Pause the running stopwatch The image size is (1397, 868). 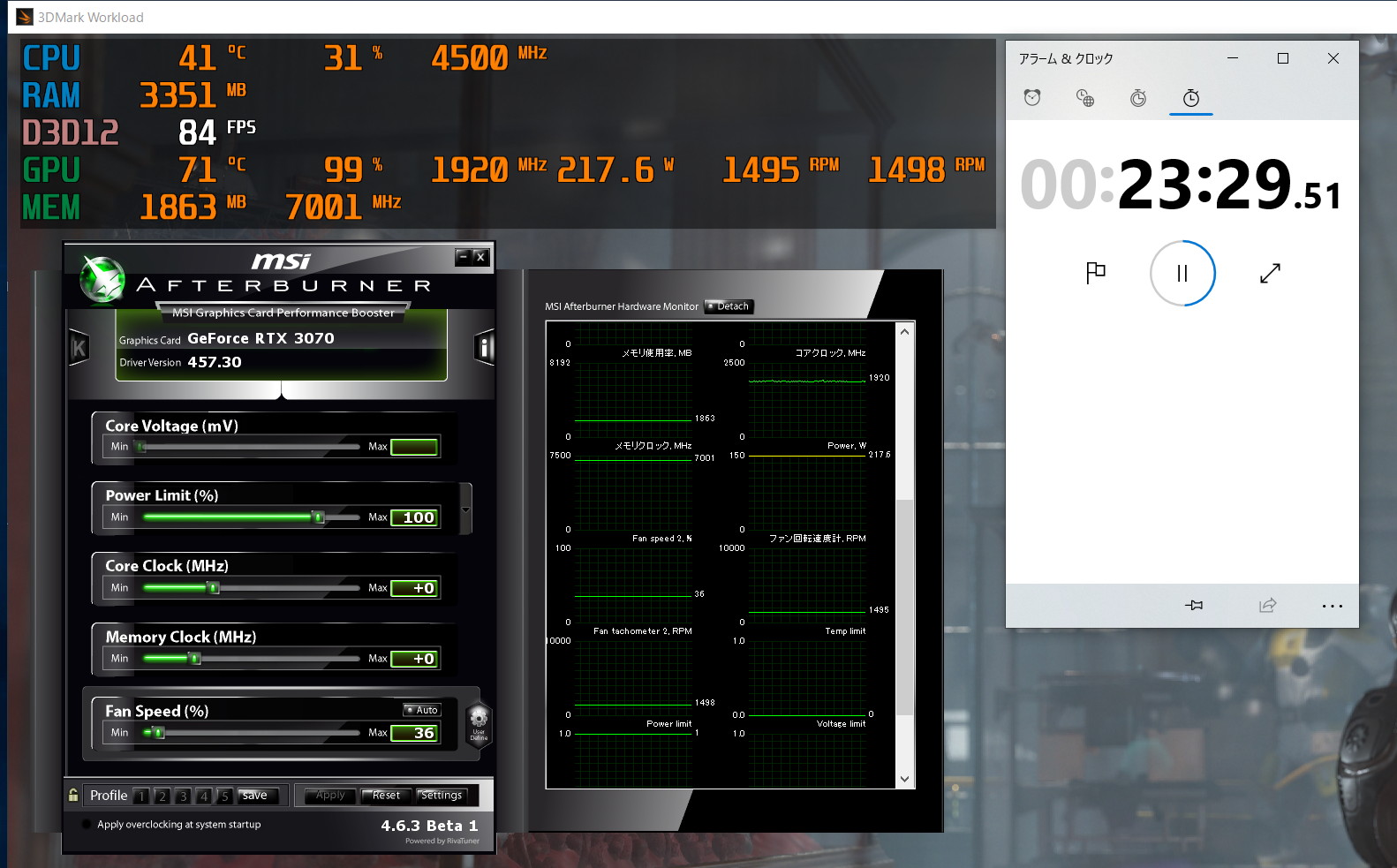point(1182,274)
